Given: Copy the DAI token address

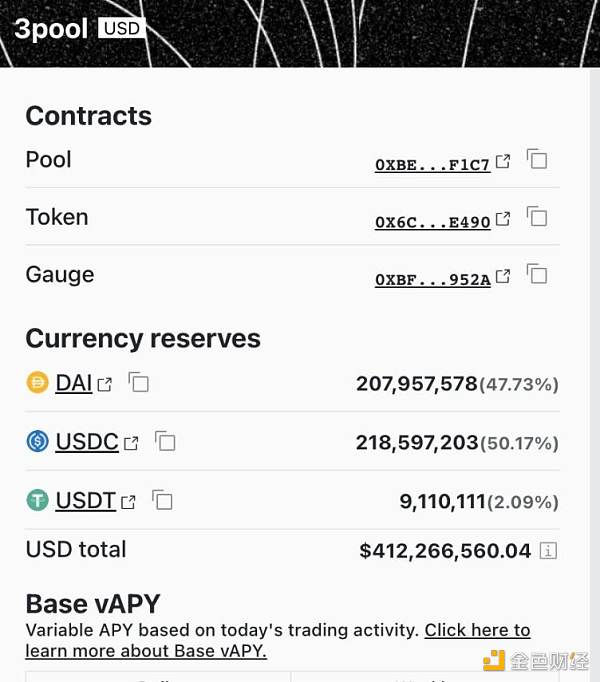Looking at the screenshot, I should point(139,383).
